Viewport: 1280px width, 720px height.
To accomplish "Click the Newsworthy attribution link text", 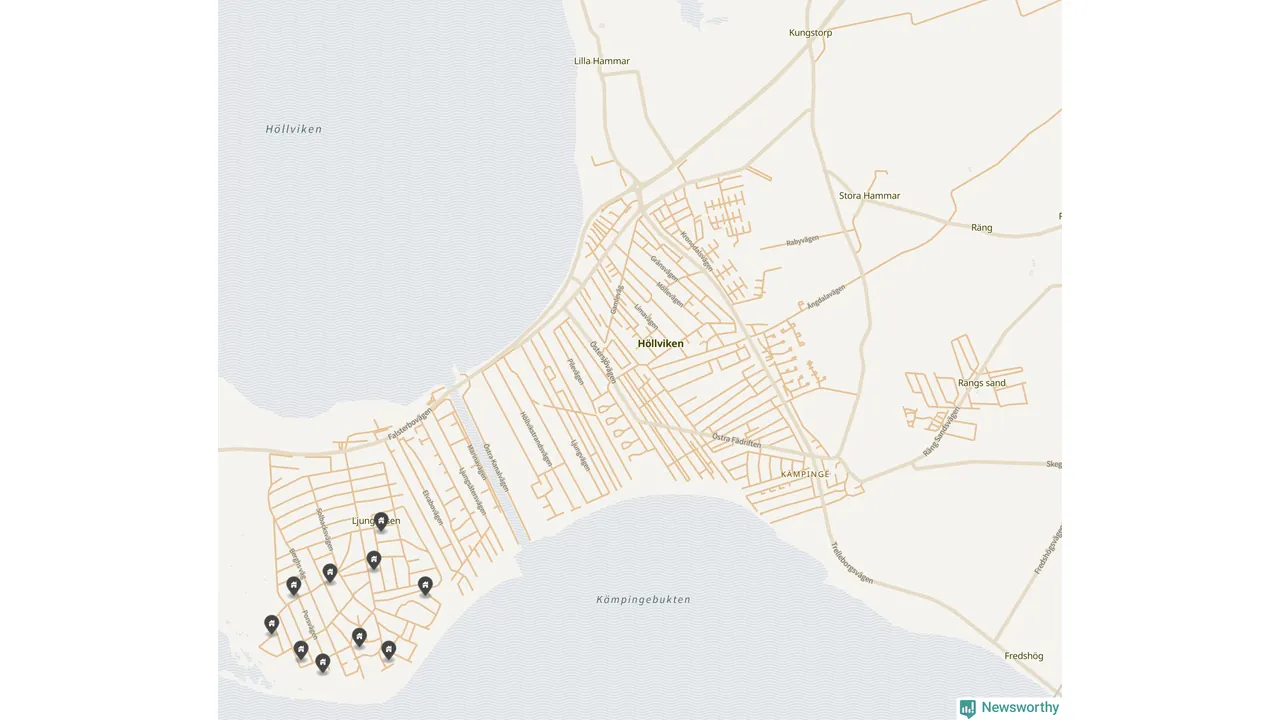I will (x=1019, y=708).
